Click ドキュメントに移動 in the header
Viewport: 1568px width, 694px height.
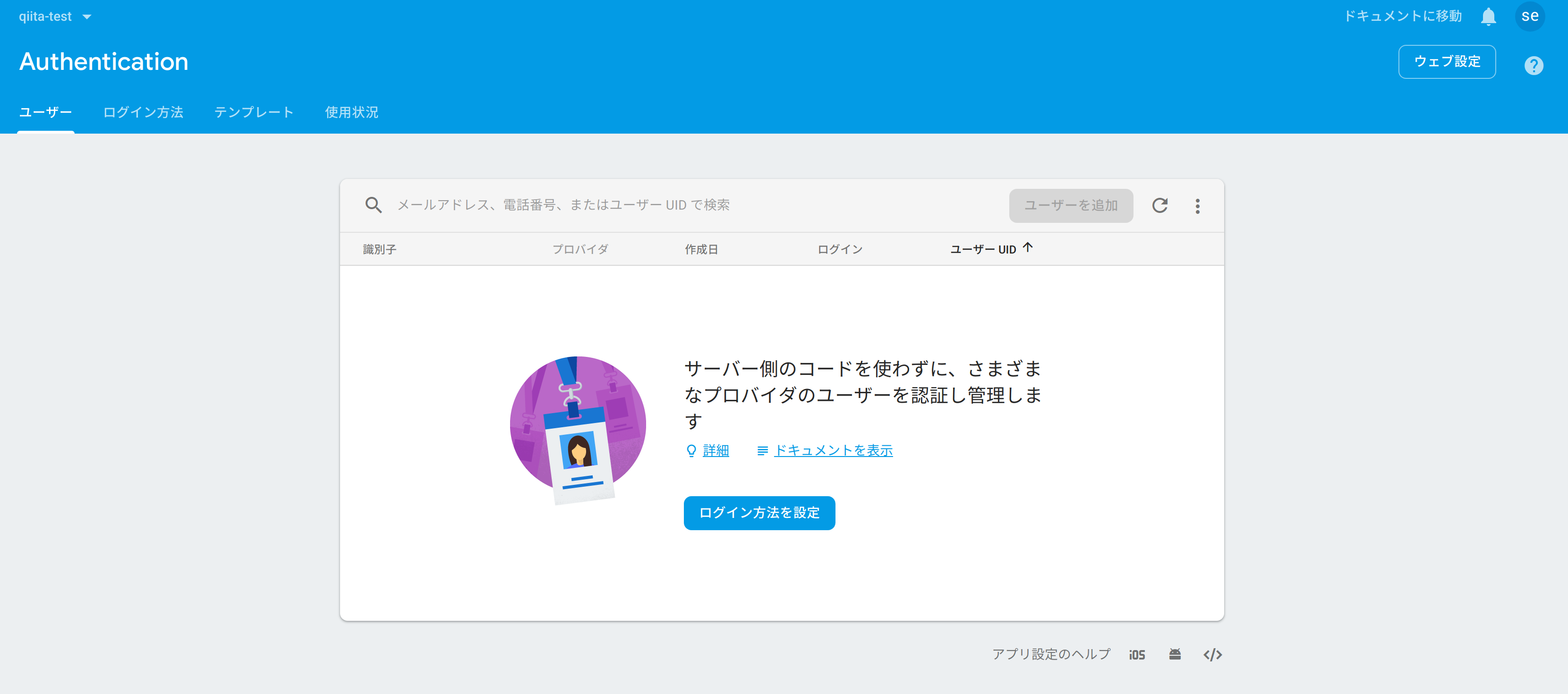click(1401, 16)
